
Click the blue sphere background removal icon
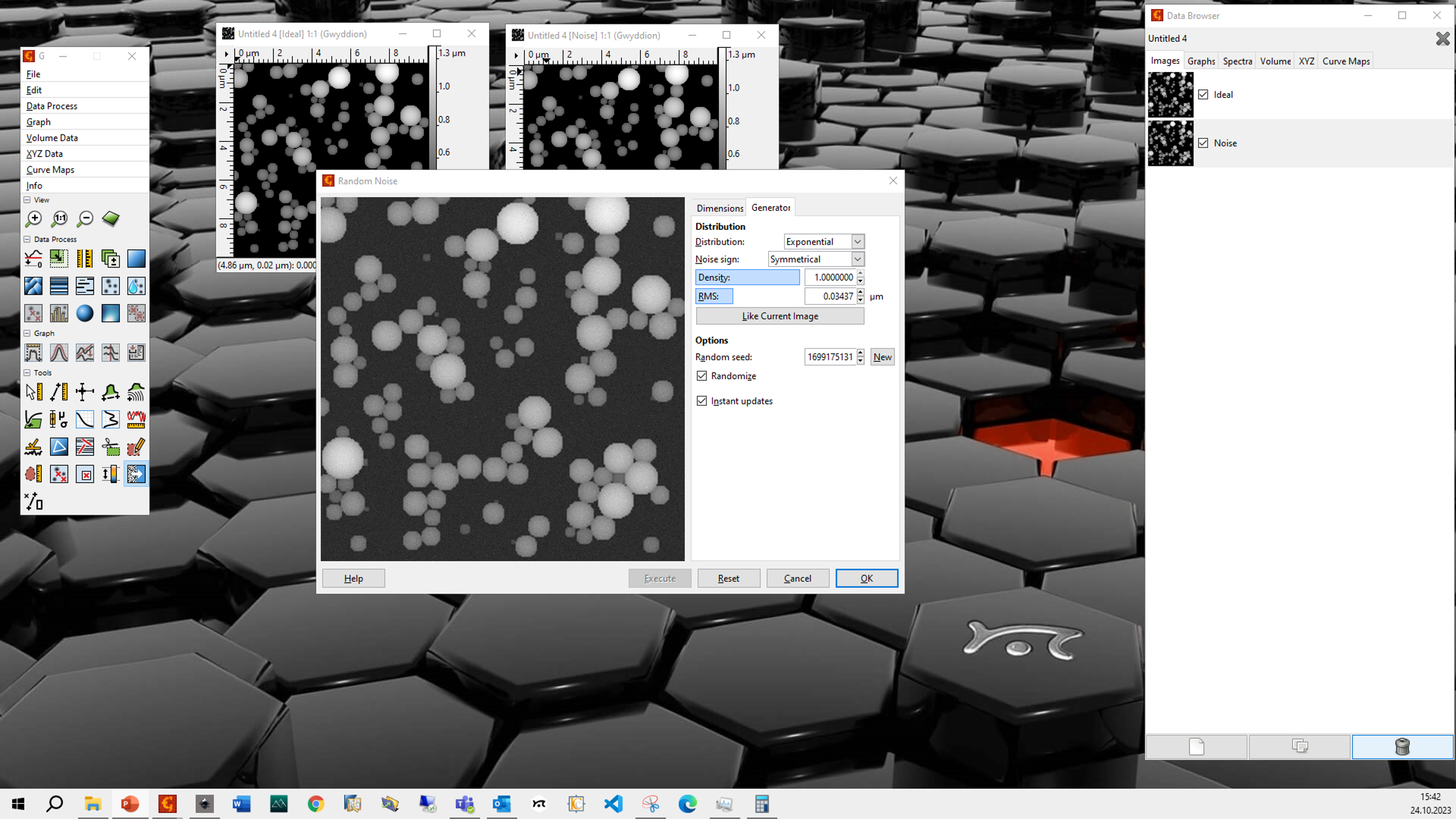click(85, 313)
